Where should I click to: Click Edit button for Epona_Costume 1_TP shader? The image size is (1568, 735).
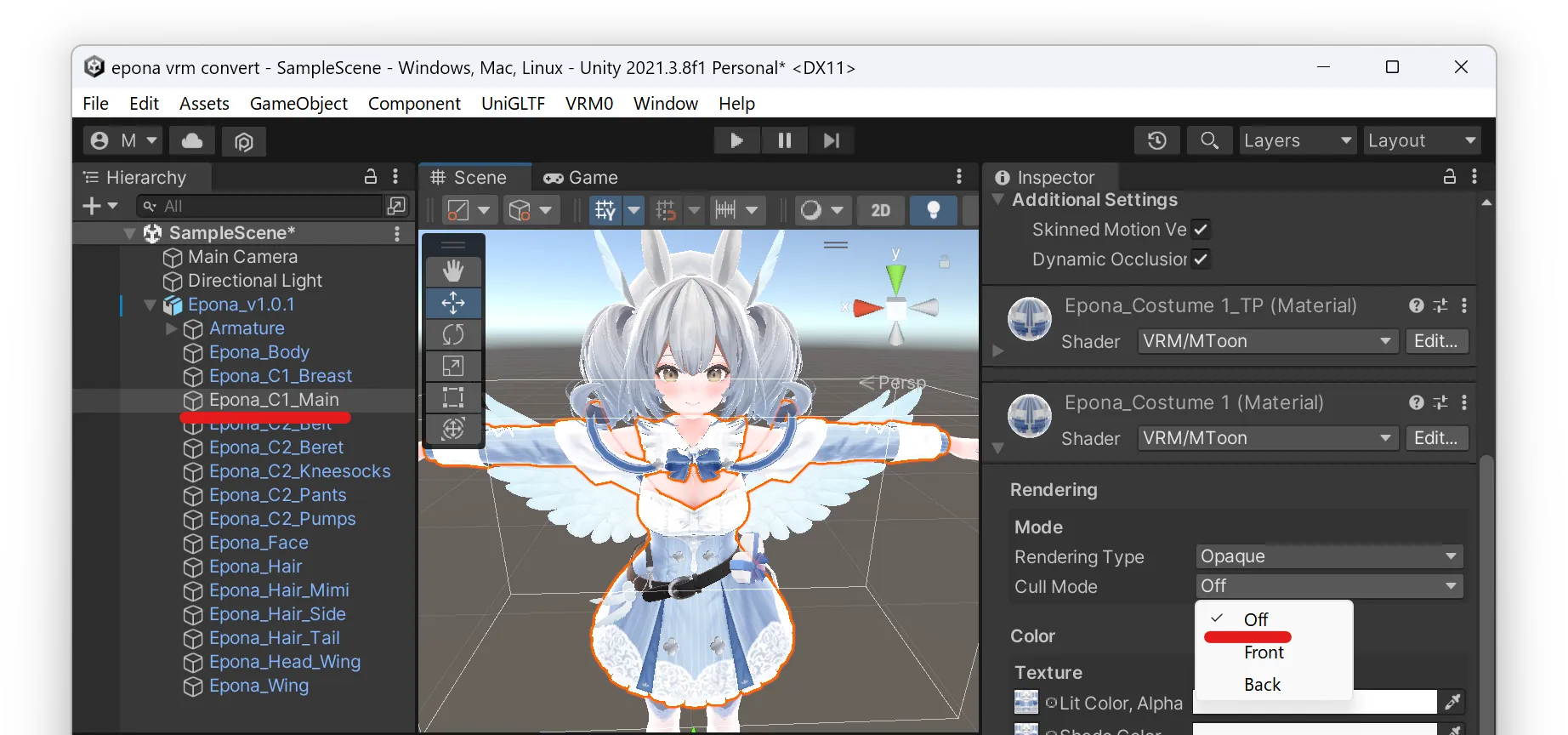point(1436,341)
